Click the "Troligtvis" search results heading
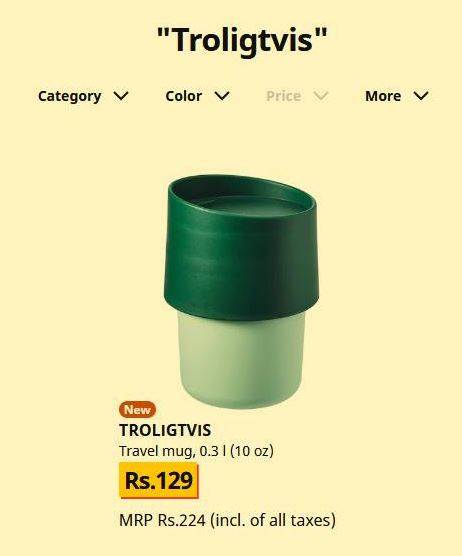The image size is (462, 556). (x=242, y=39)
